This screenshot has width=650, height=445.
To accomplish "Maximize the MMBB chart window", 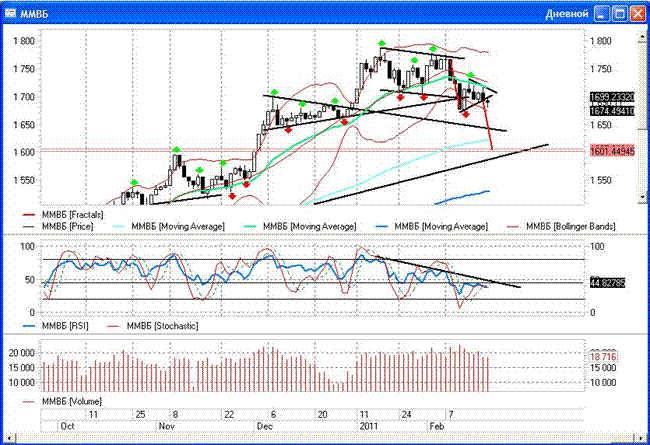I will tap(620, 14).
